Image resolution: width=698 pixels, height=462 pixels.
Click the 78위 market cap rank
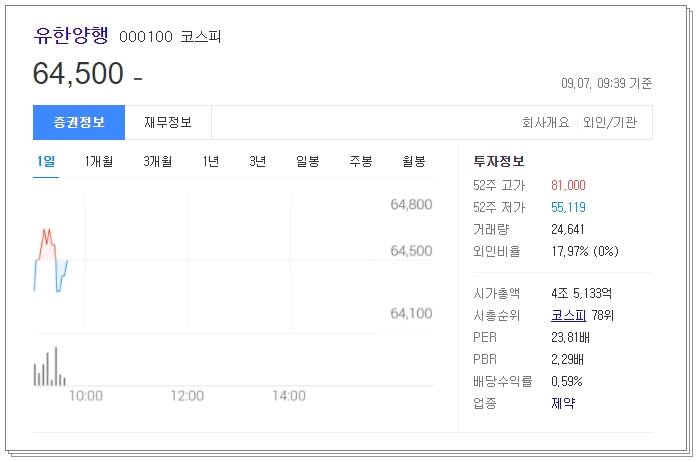tap(603, 316)
